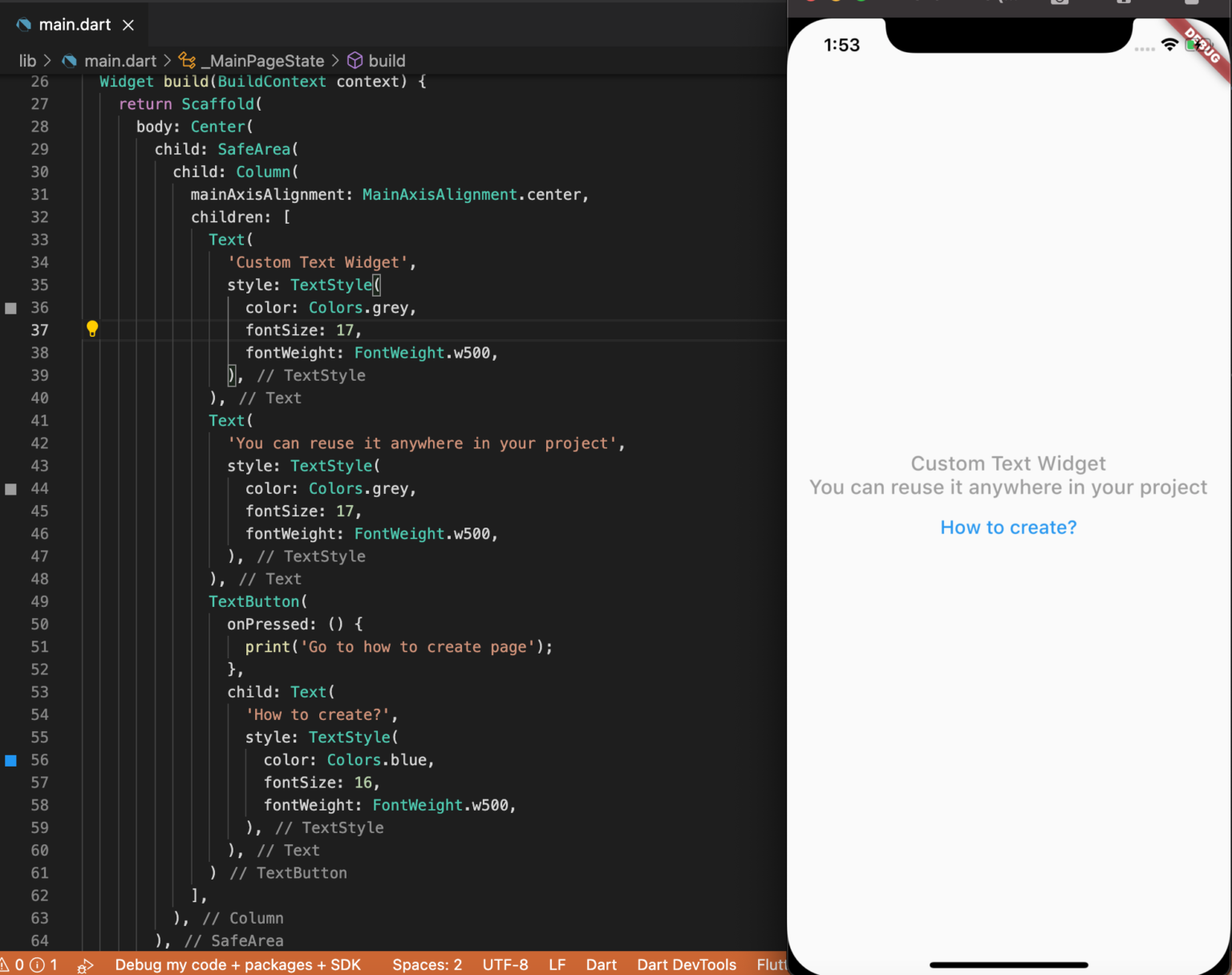
Task: Click 'Debug my code + packages + SDK'
Action: [237, 965]
